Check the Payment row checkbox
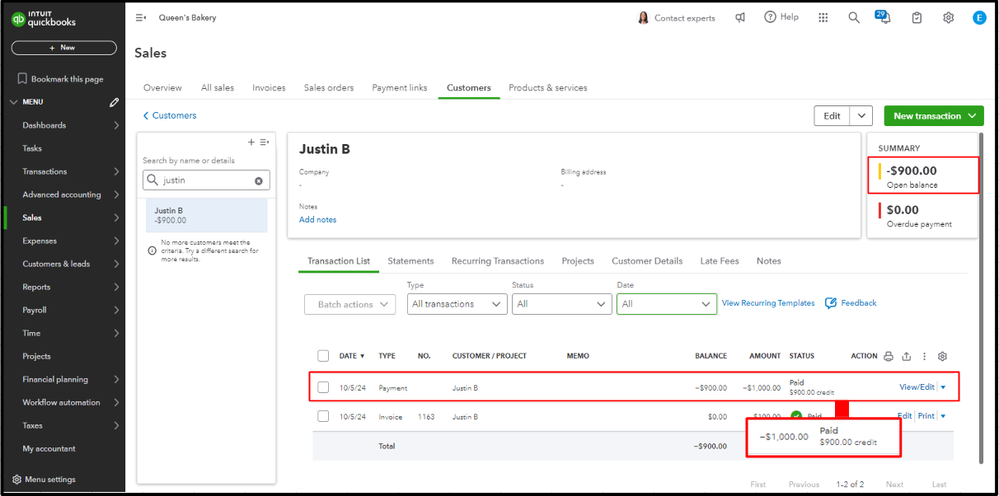The width and height of the screenshot is (999, 496). click(x=323, y=387)
